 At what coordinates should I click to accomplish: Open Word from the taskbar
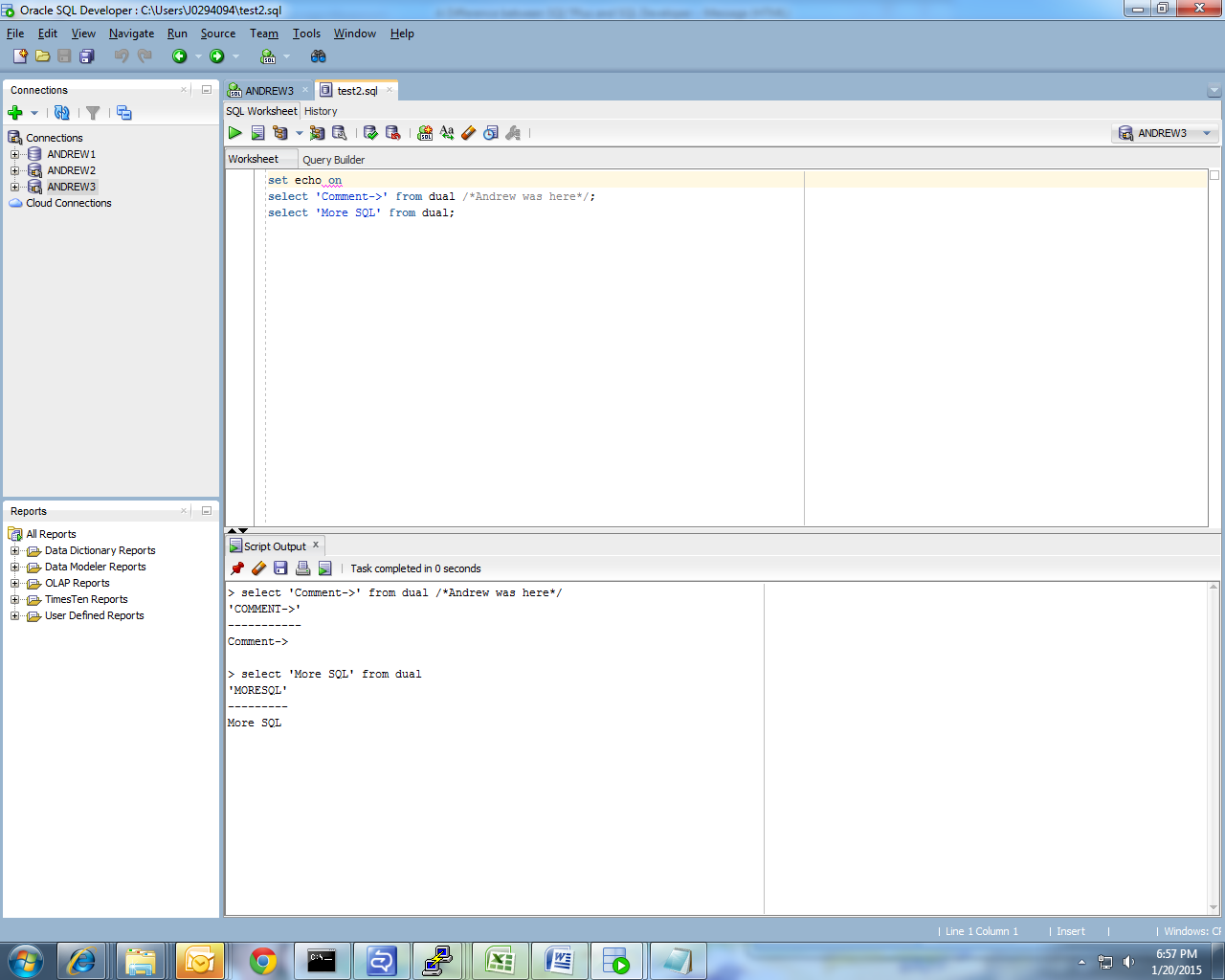click(x=559, y=961)
